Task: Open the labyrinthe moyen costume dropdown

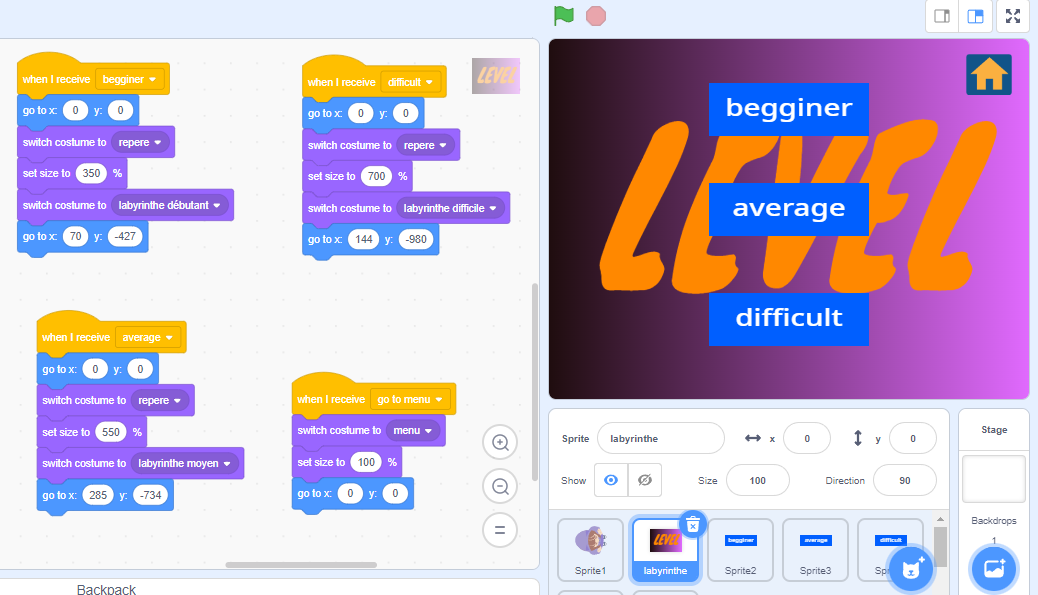Action: (185, 463)
